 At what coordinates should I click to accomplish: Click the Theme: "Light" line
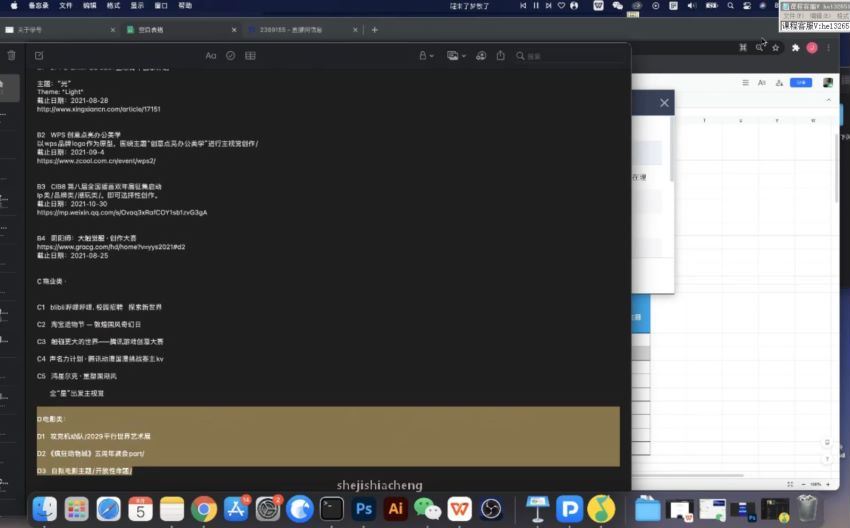pyautogui.click(x=60, y=92)
